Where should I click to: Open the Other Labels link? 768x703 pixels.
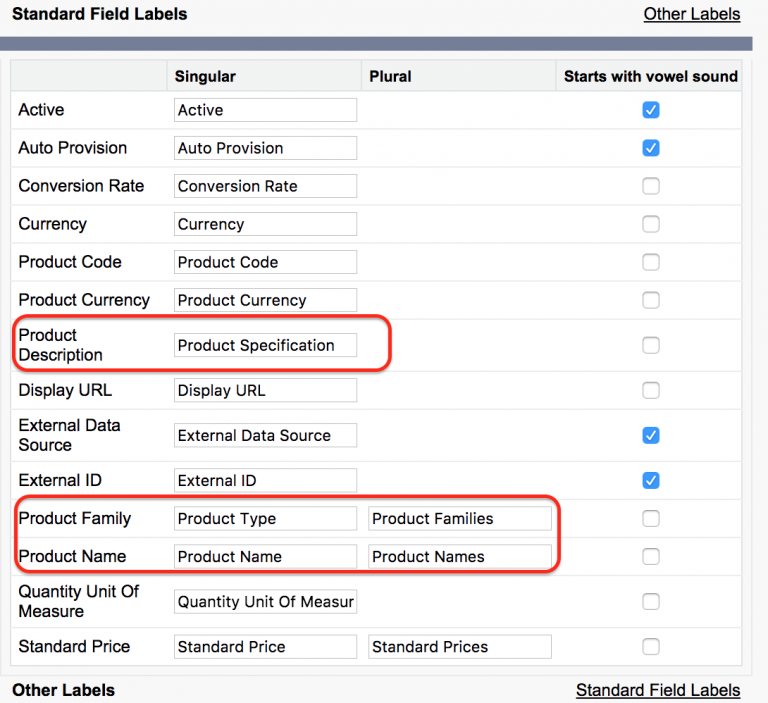692,14
